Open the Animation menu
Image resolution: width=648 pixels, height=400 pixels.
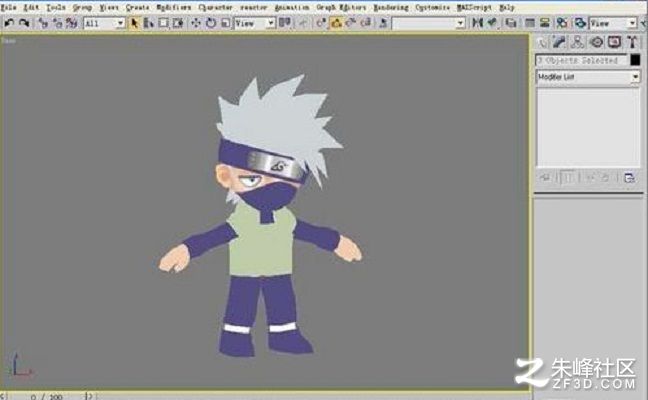(292, 7)
